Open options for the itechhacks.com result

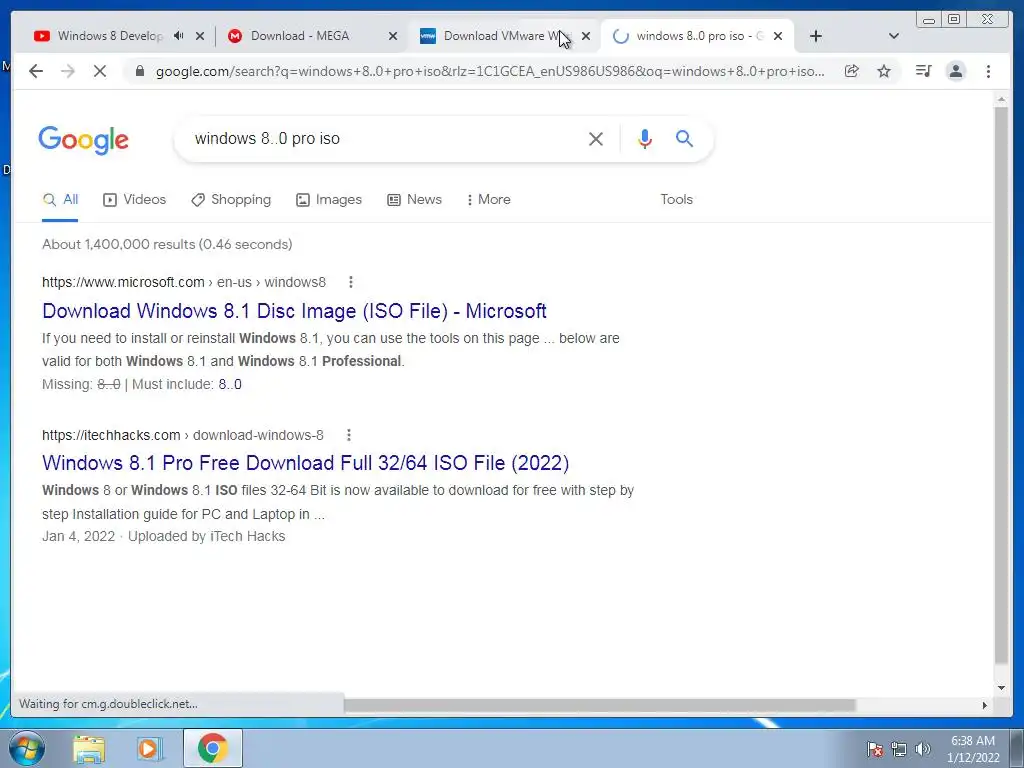pos(349,435)
